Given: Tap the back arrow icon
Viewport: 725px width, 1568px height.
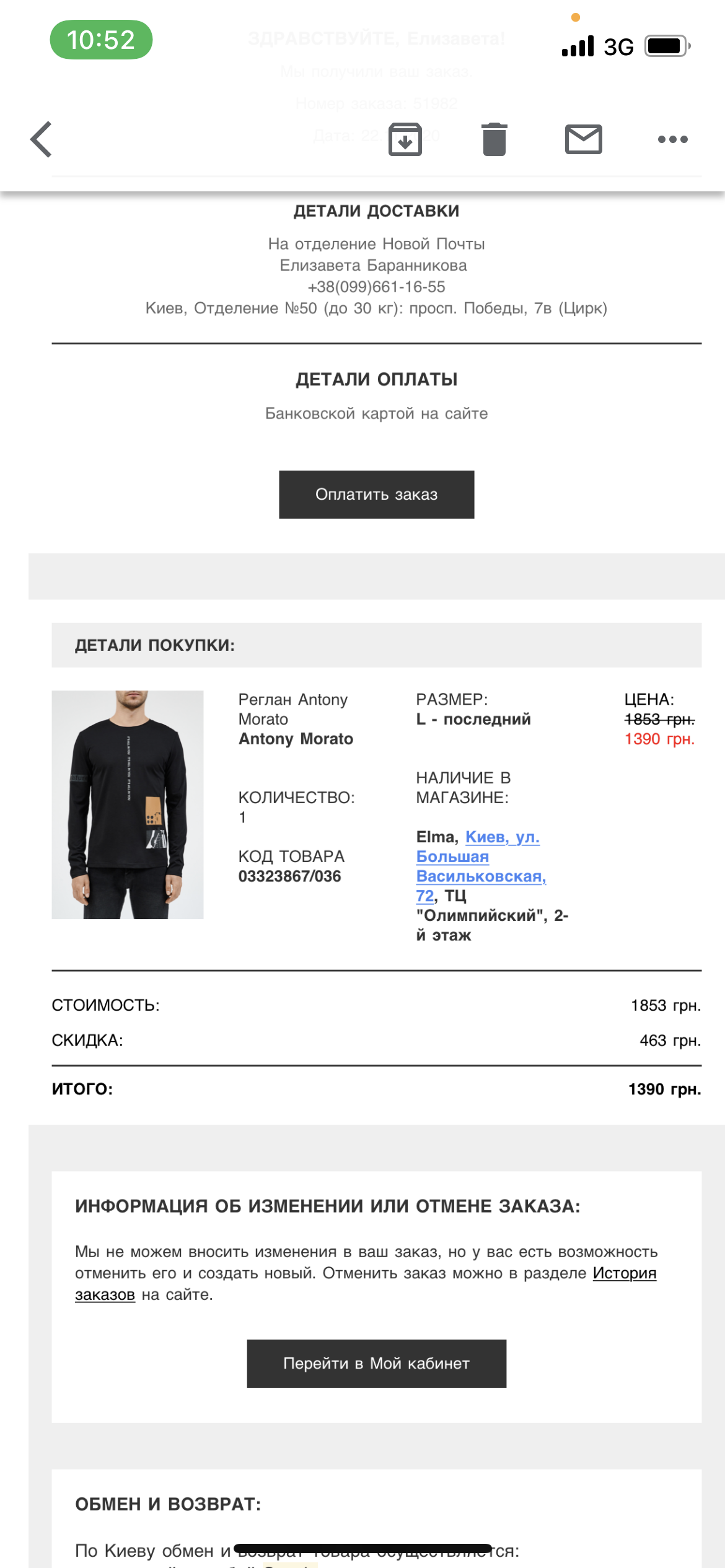Looking at the screenshot, I should tap(42, 139).
